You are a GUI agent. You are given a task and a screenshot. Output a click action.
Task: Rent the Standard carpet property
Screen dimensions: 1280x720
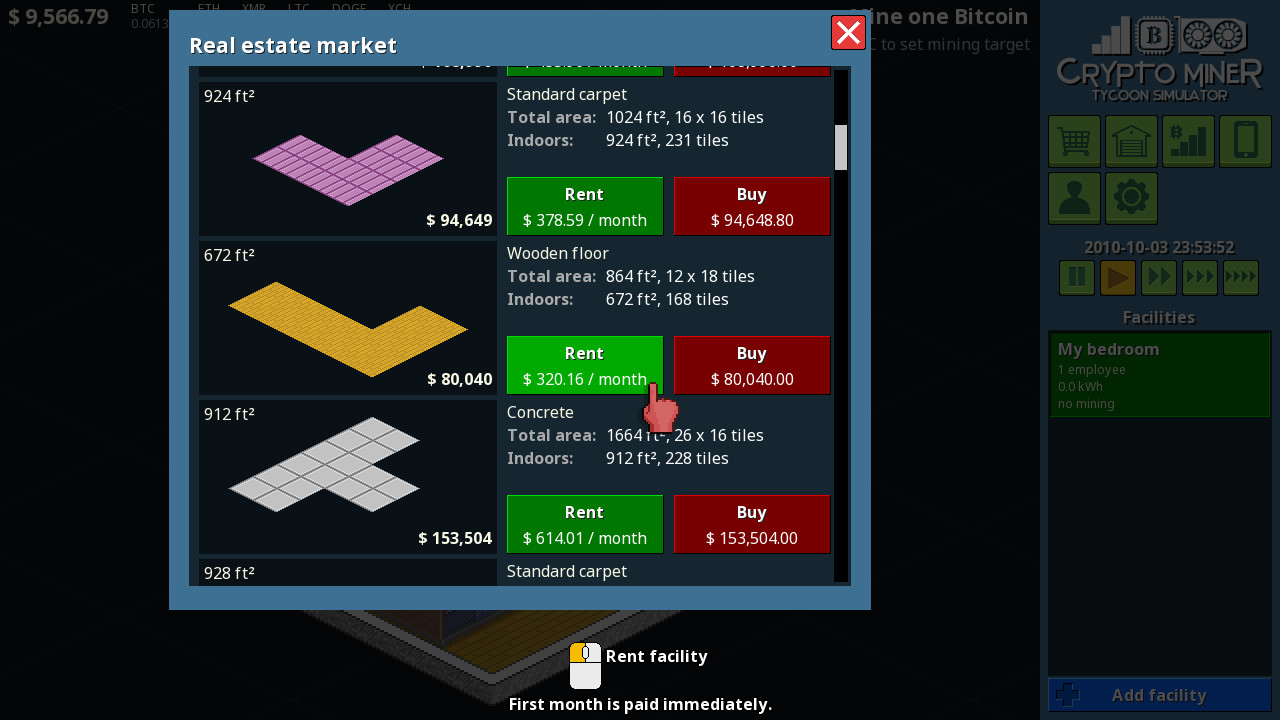pos(584,206)
